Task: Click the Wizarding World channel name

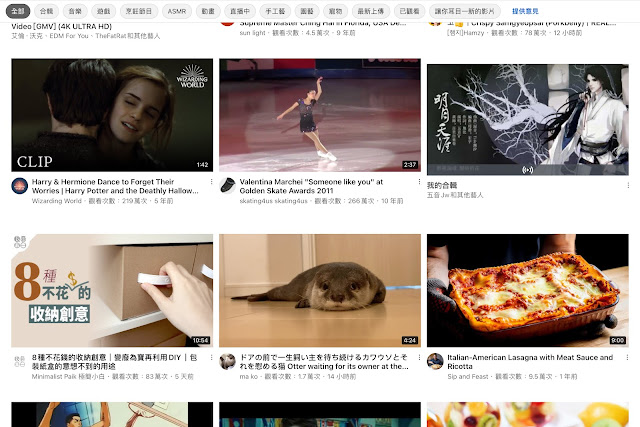Action: click(56, 201)
